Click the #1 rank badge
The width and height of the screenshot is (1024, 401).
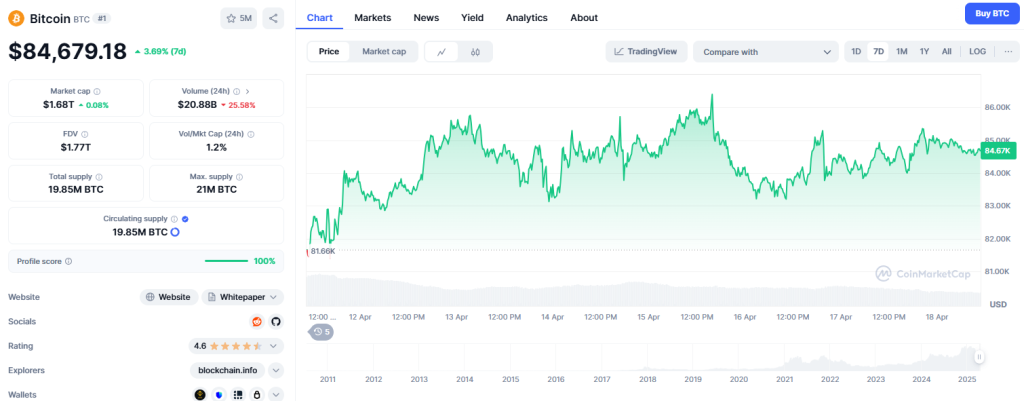click(x=101, y=18)
